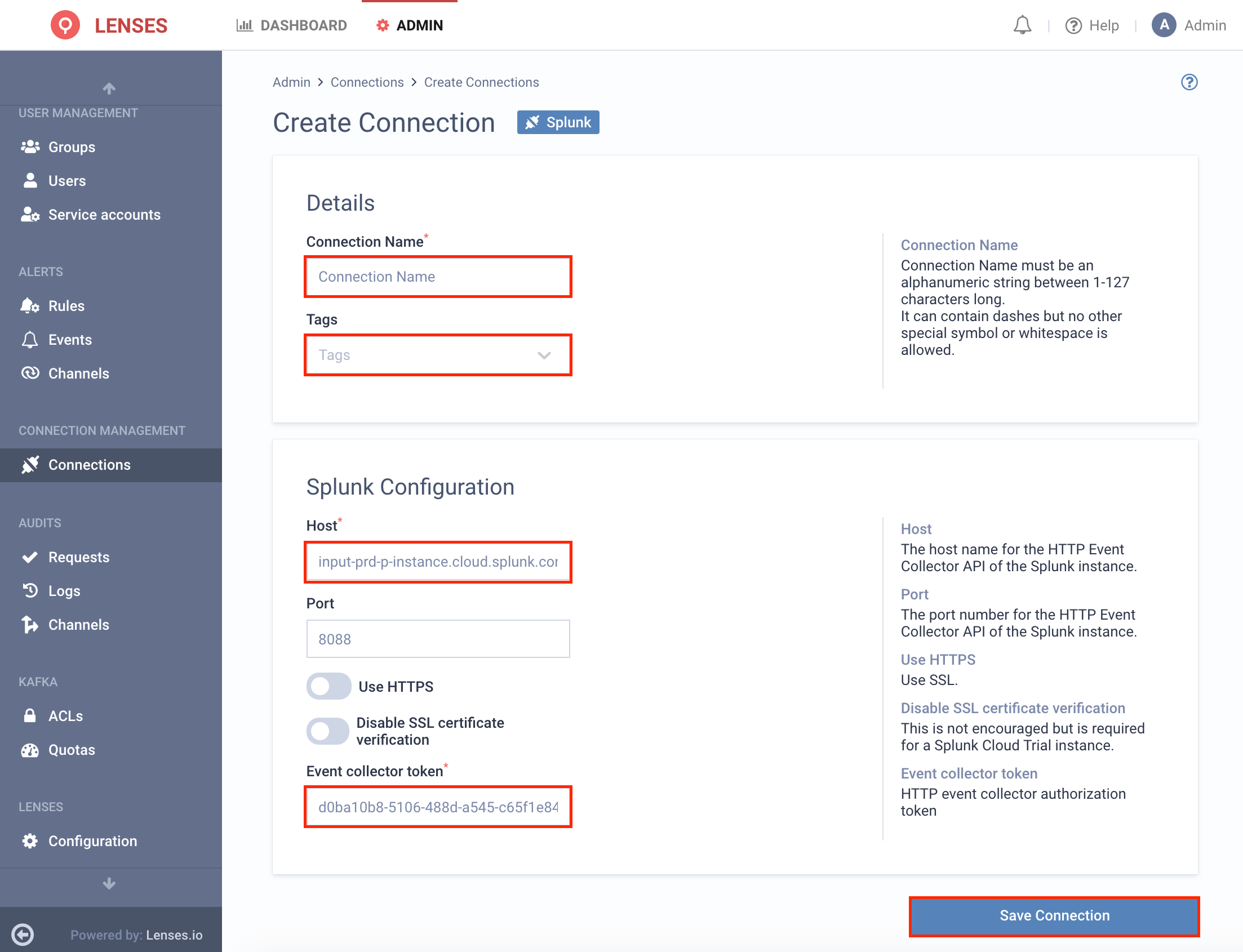Open the Tags dropdown
This screenshot has width=1243, height=952.
pos(438,355)
